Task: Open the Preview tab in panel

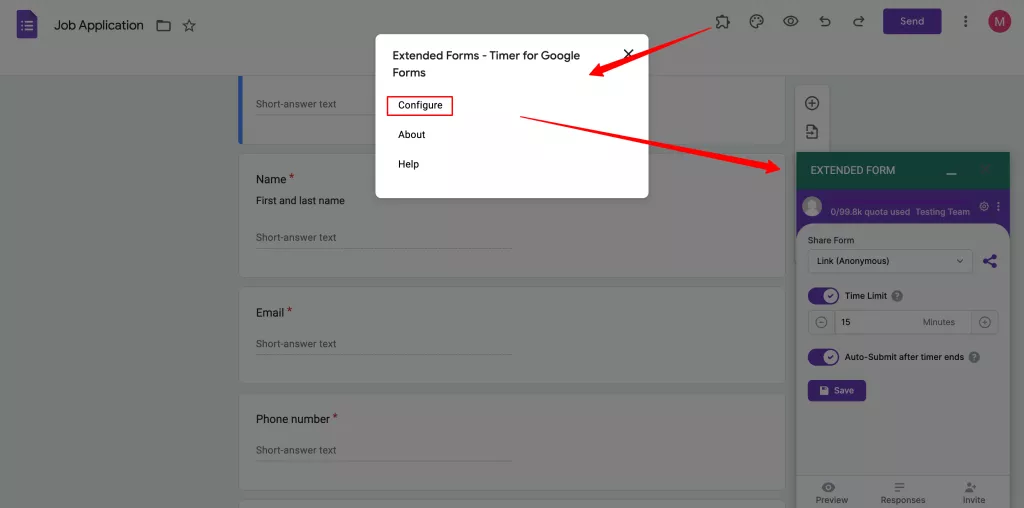Action: 831,493
